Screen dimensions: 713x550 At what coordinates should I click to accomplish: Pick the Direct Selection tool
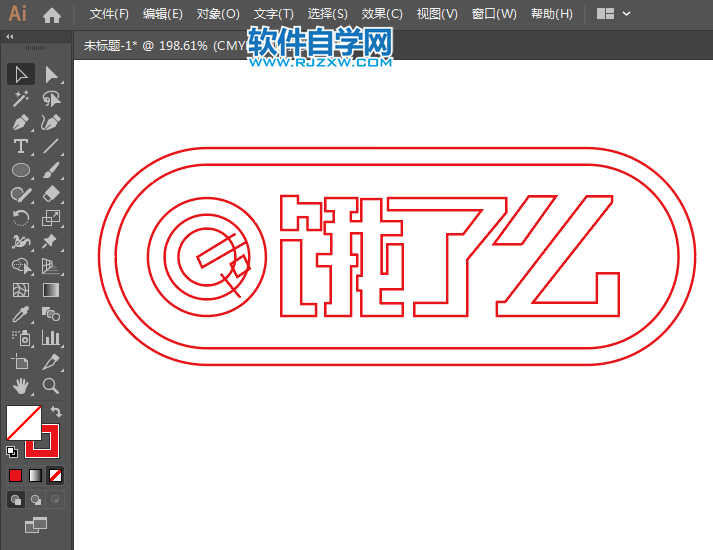[x=51, y=74]
